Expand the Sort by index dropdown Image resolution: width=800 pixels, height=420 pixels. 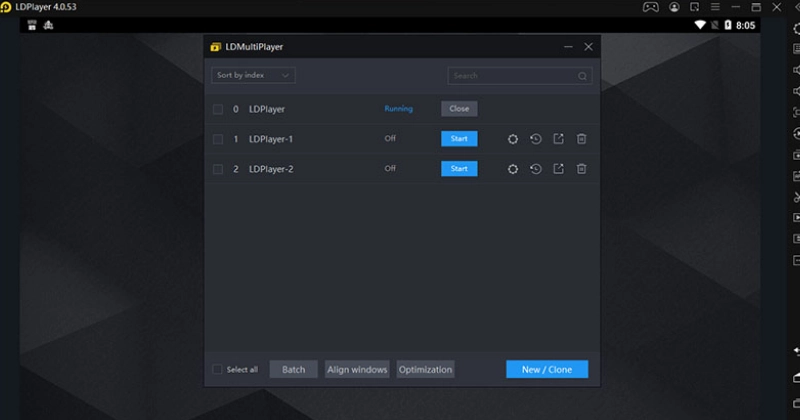coord(253,75)
